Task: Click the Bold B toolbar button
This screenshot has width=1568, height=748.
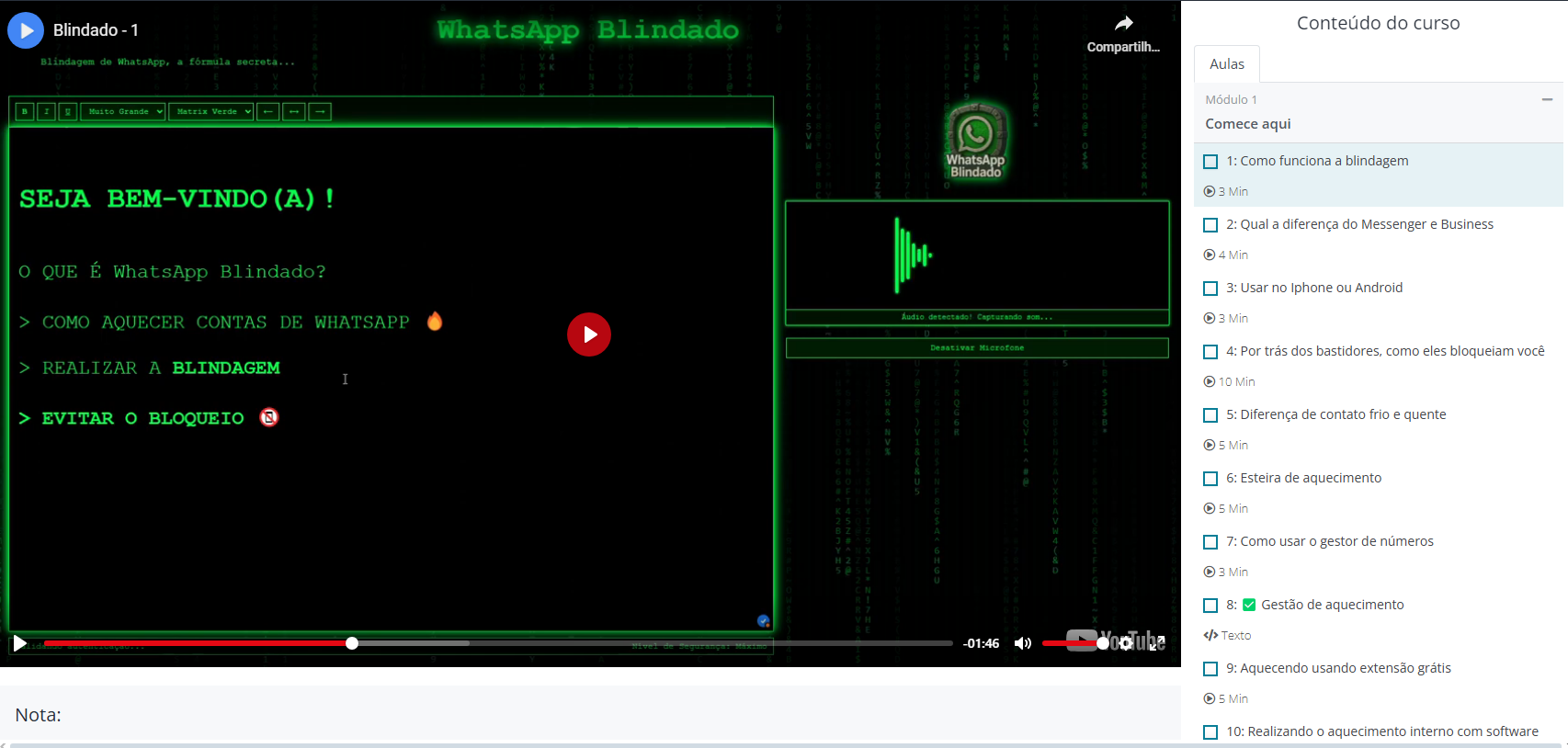Action: click(x=25, y=111)
